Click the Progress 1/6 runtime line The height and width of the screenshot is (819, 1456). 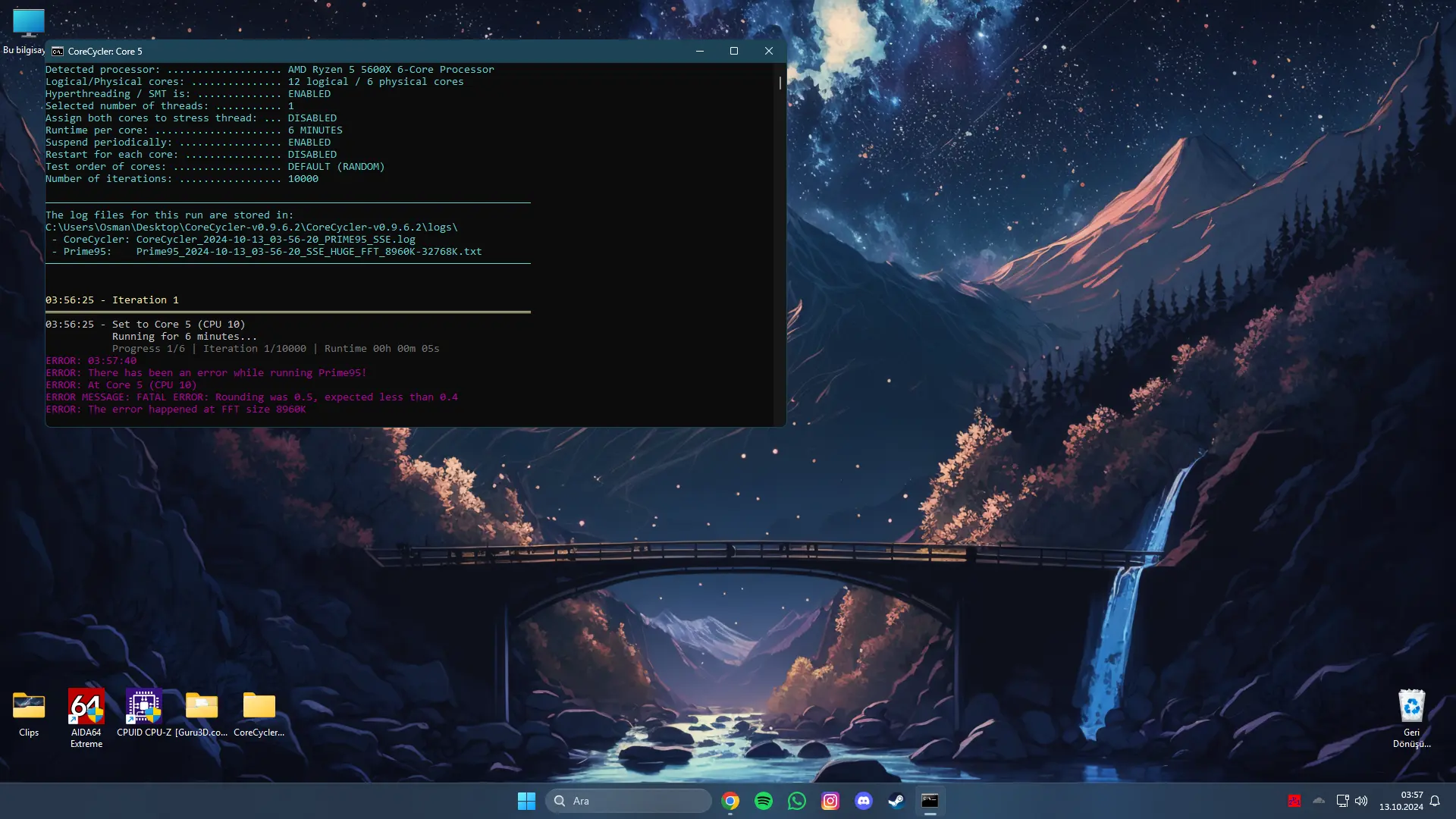coord(276,349)
